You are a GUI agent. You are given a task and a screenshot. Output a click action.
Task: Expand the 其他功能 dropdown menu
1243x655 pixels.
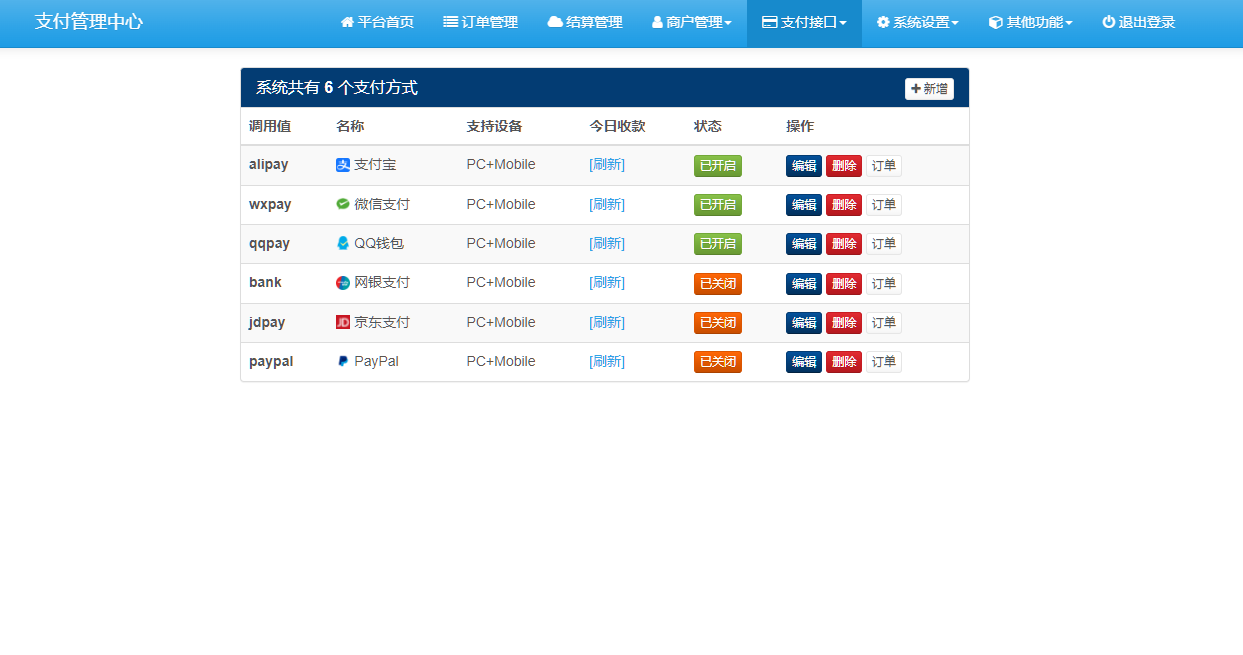tap(1031, 22)
